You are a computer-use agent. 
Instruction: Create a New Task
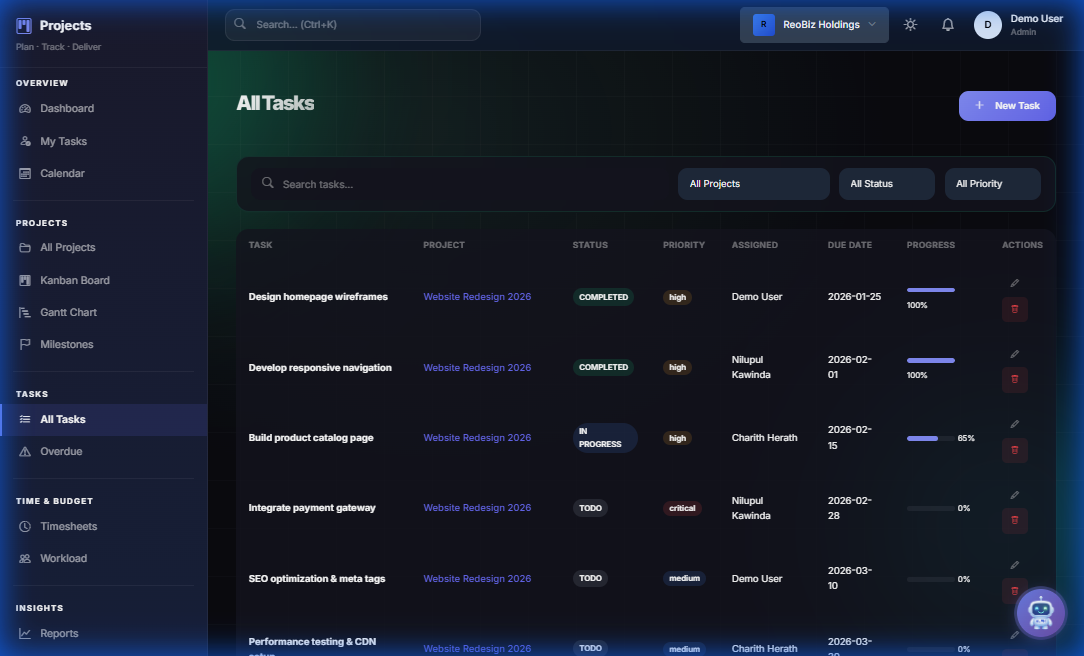tap(1007, 105)
